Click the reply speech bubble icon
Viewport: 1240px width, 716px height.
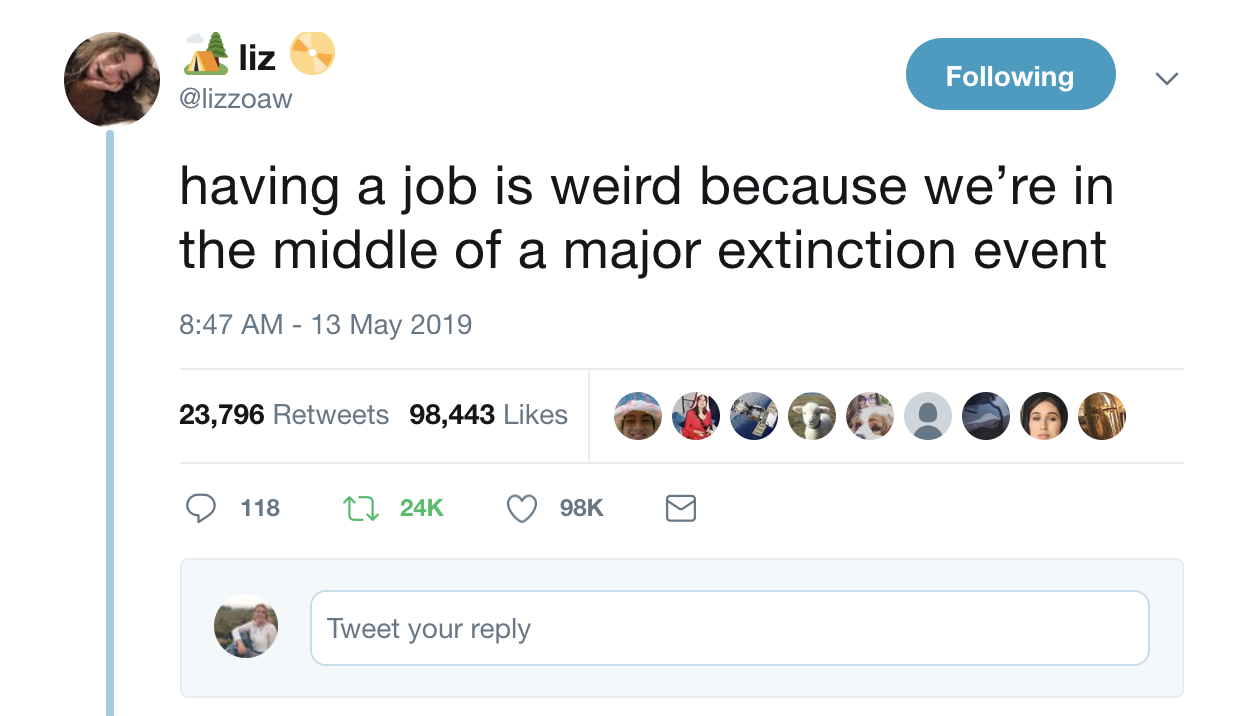point(202,509)
